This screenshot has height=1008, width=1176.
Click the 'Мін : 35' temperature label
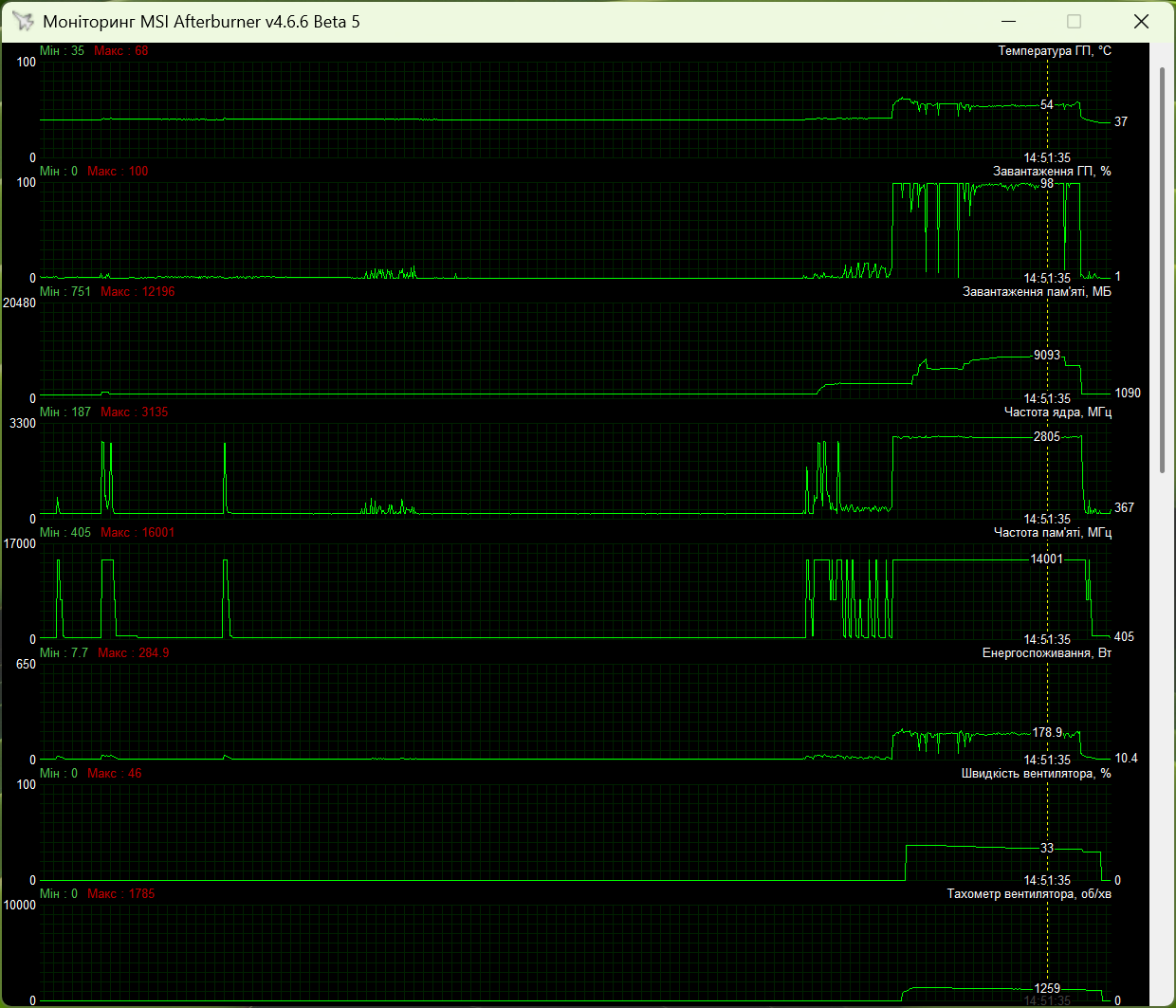point(62,51)
